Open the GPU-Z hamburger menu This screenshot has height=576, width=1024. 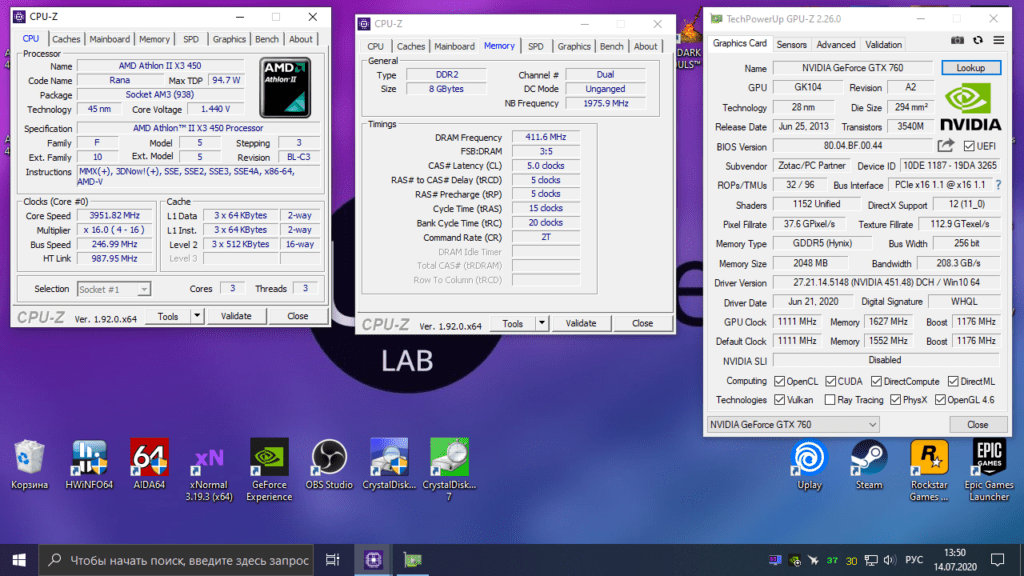click(x=999, y=40)
